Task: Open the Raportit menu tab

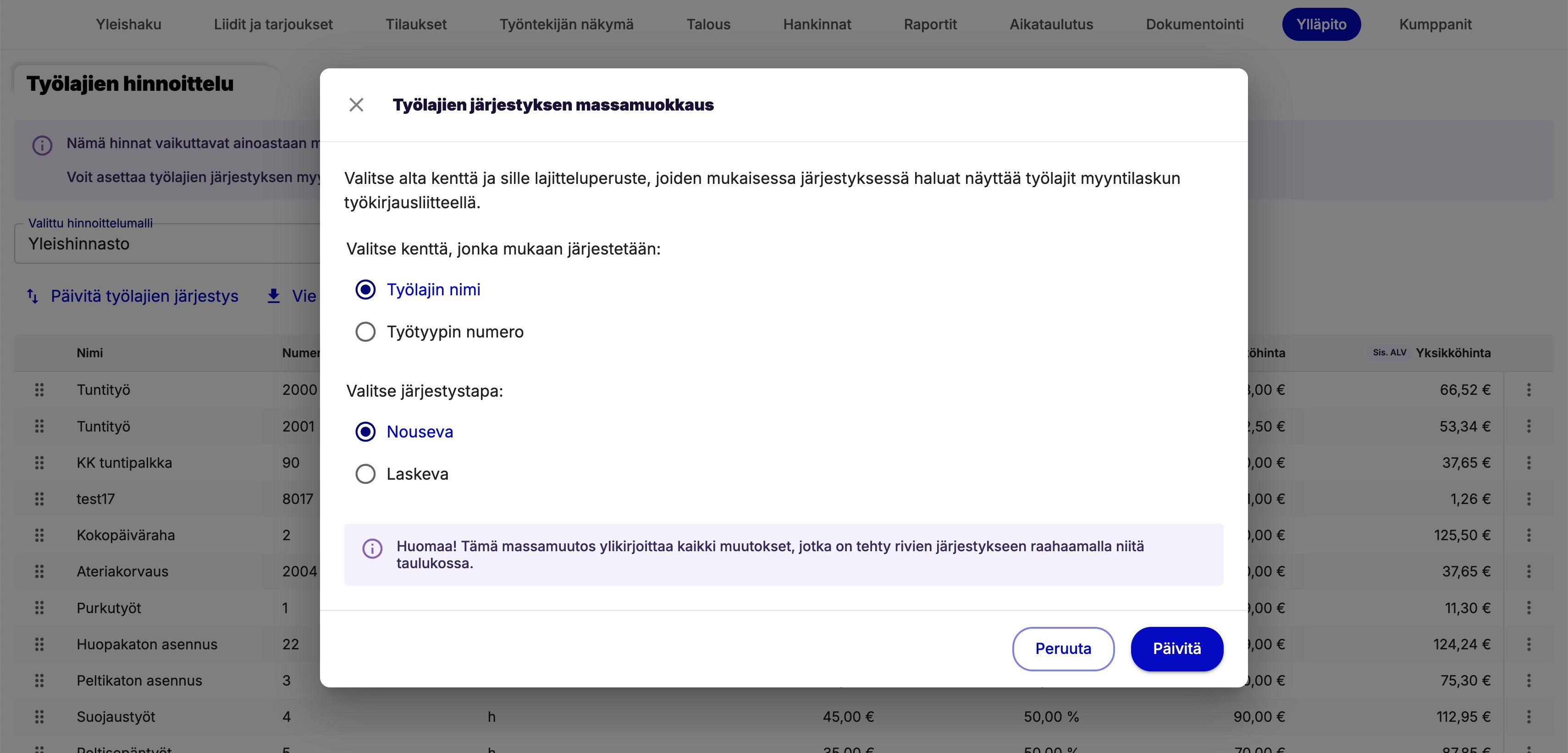Action: [x=929, y=24]
